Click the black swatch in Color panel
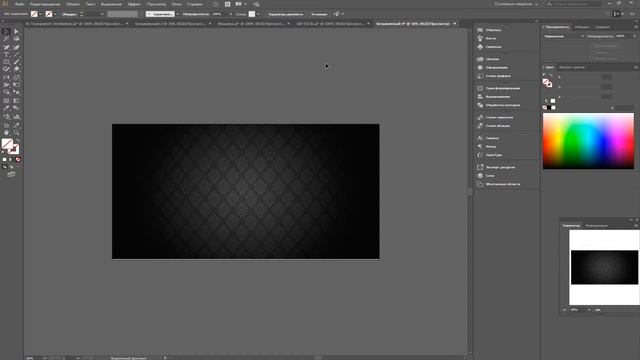 (549, 108)
